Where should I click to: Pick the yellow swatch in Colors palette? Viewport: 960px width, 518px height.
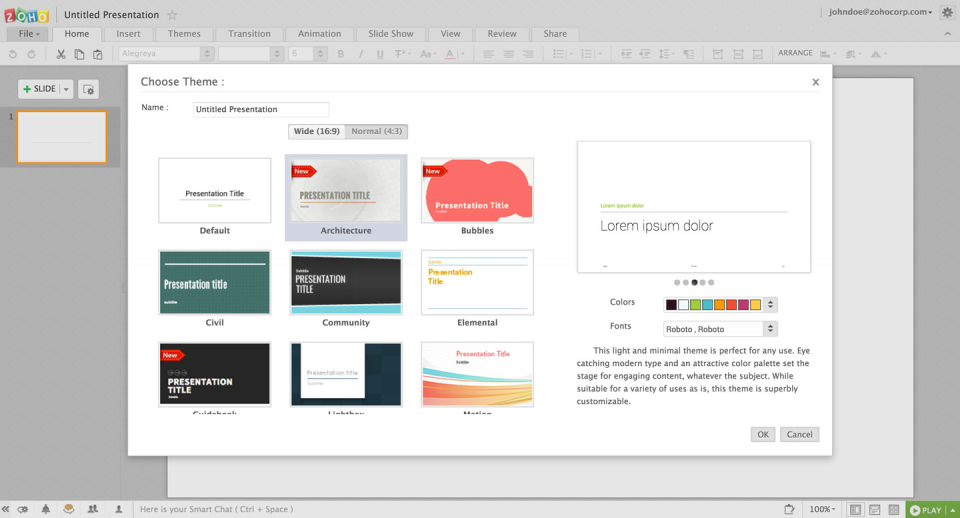click(756, 304)
